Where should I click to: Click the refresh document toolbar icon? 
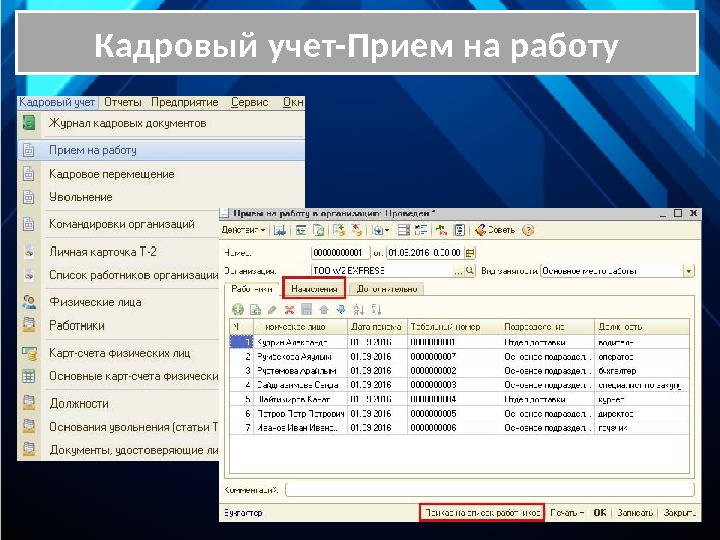pyautogui.click(x=319, y=230)
